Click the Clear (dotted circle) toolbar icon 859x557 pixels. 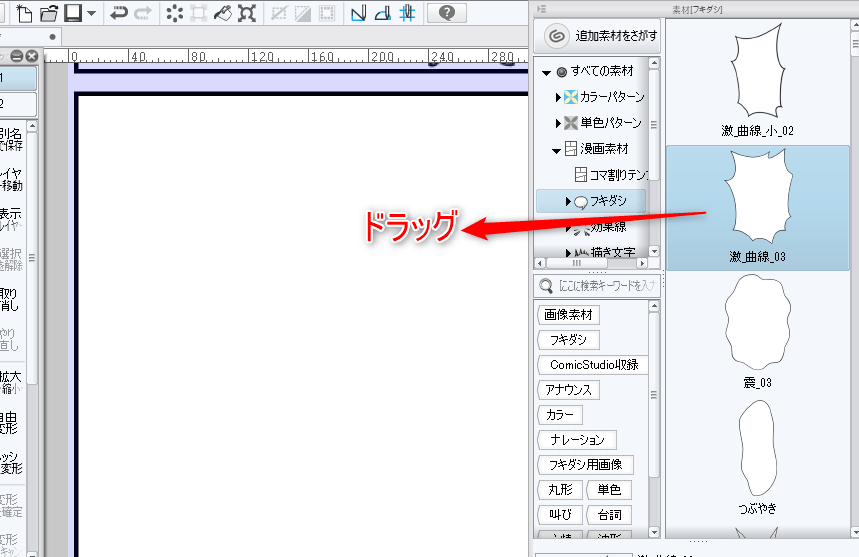point(174,13)
